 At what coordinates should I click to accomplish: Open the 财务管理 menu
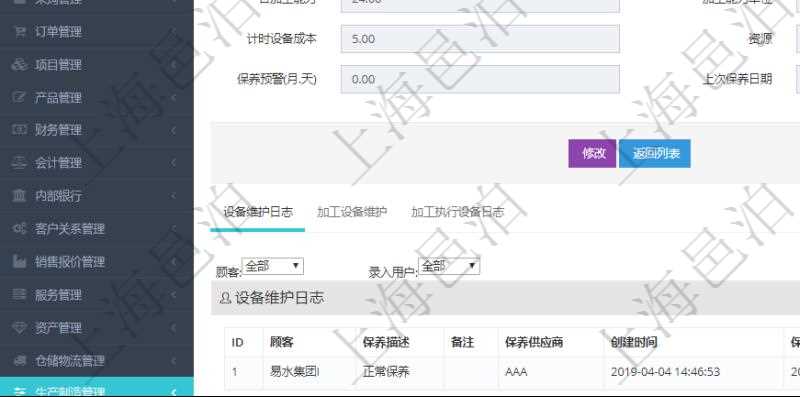point(96,130)
